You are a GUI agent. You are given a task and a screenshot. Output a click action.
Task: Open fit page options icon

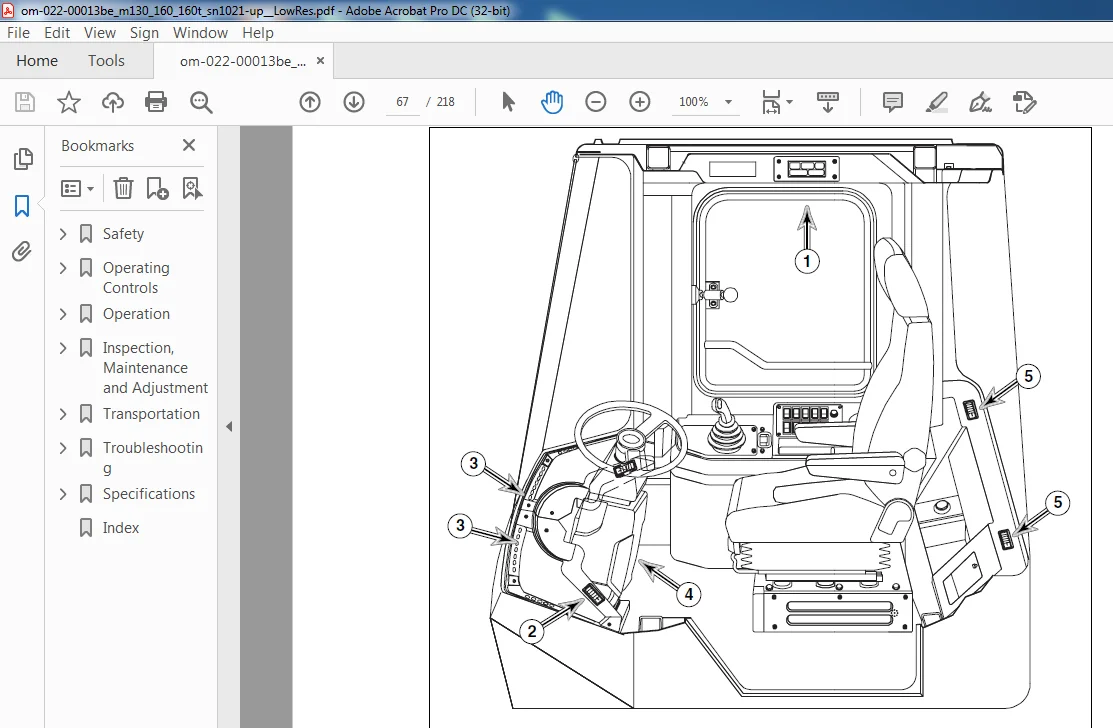click(777, 102)
